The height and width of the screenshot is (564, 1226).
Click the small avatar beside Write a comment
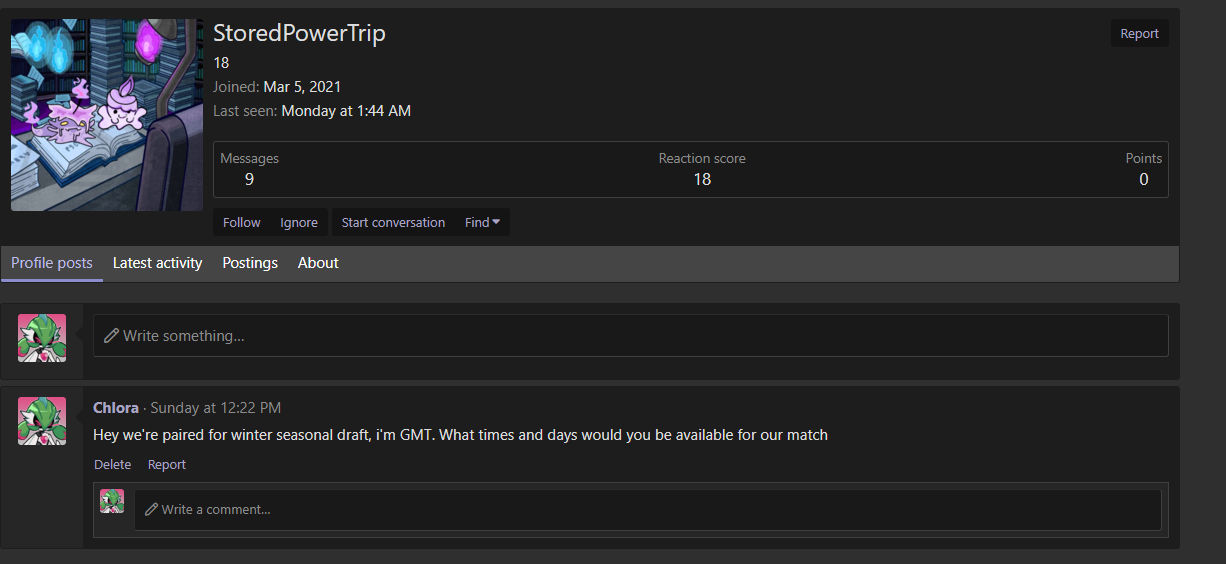pos(112,501)
